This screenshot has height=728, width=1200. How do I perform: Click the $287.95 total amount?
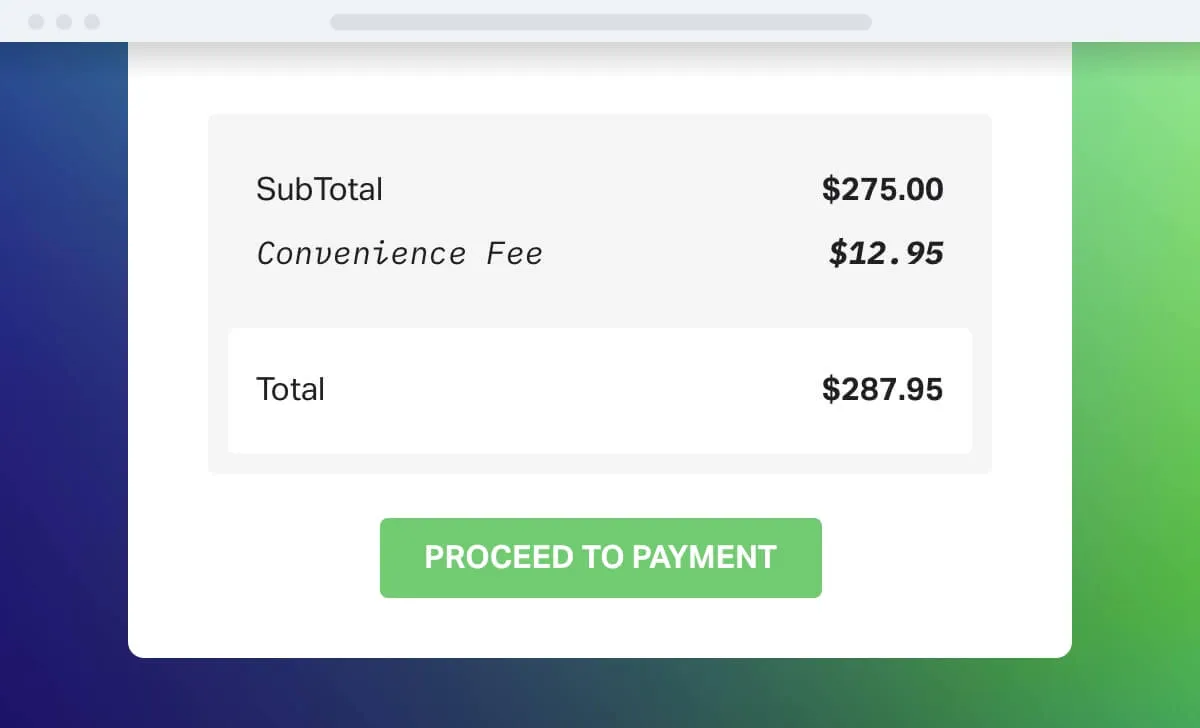coord(883,390)
